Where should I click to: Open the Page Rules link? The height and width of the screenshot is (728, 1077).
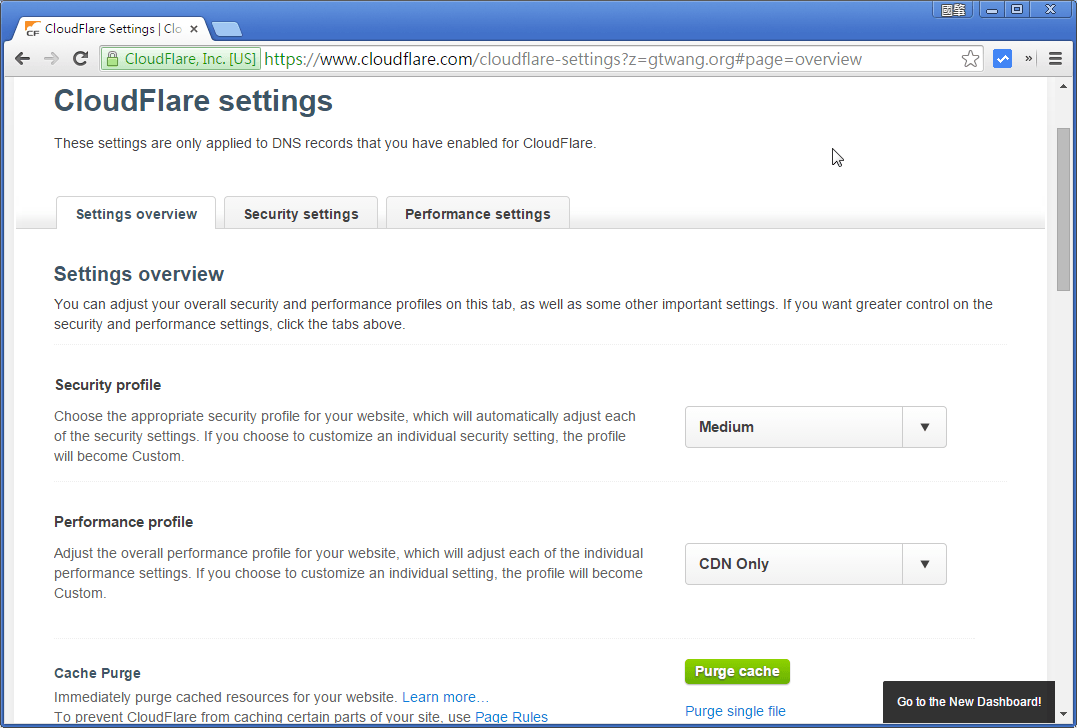click(x=511, y=716)
